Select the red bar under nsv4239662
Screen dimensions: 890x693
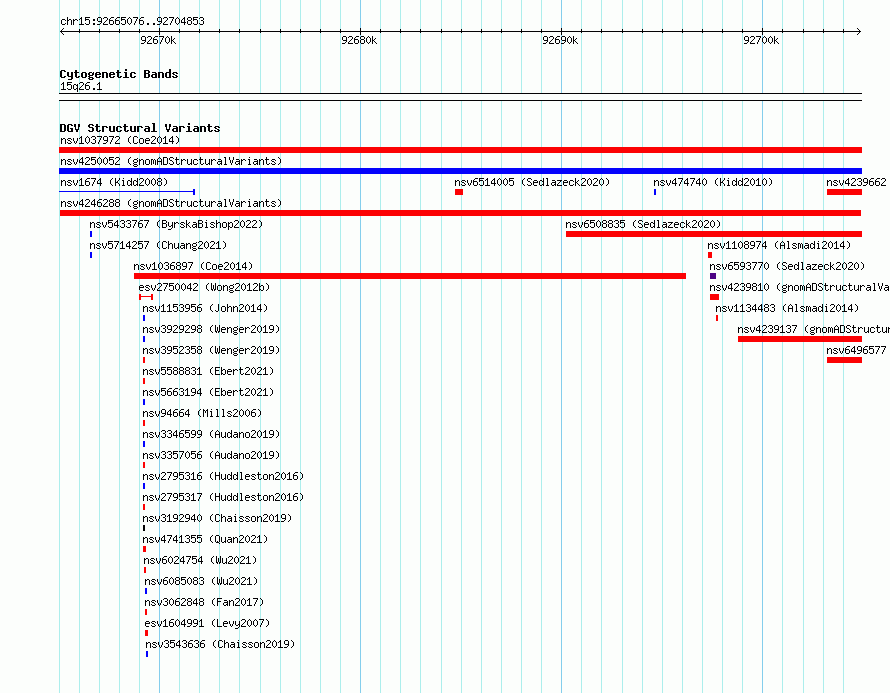[845, 192]
